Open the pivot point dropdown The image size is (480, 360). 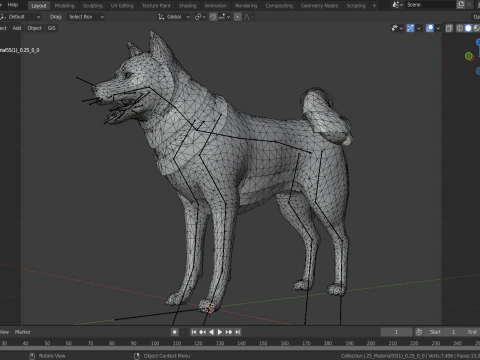200,17
